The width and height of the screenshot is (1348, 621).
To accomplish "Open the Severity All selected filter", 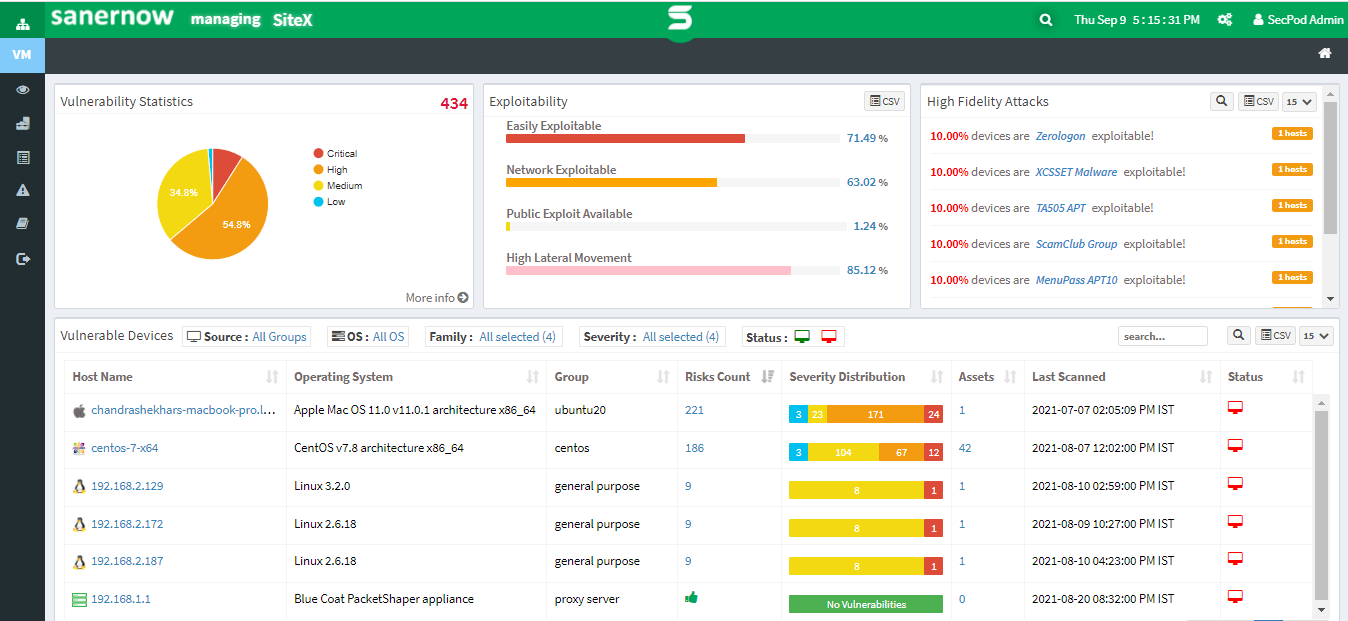I will [651, 337].
